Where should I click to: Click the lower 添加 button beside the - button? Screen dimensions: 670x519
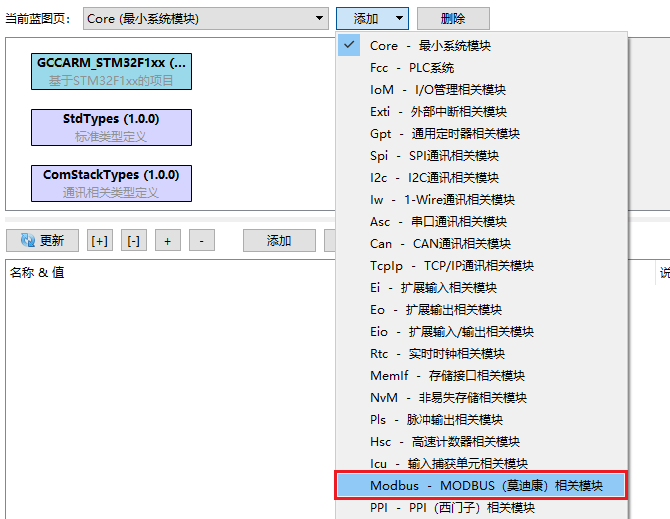click(x=278, y=241)
